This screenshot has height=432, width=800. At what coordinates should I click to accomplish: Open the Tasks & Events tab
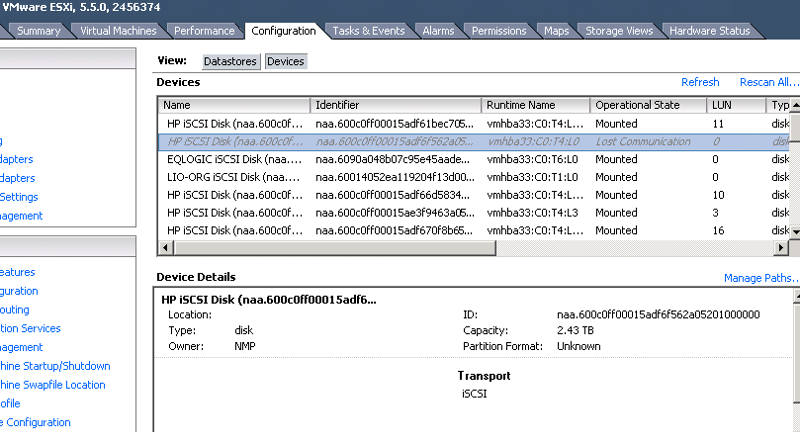click(x=368, y=31)
